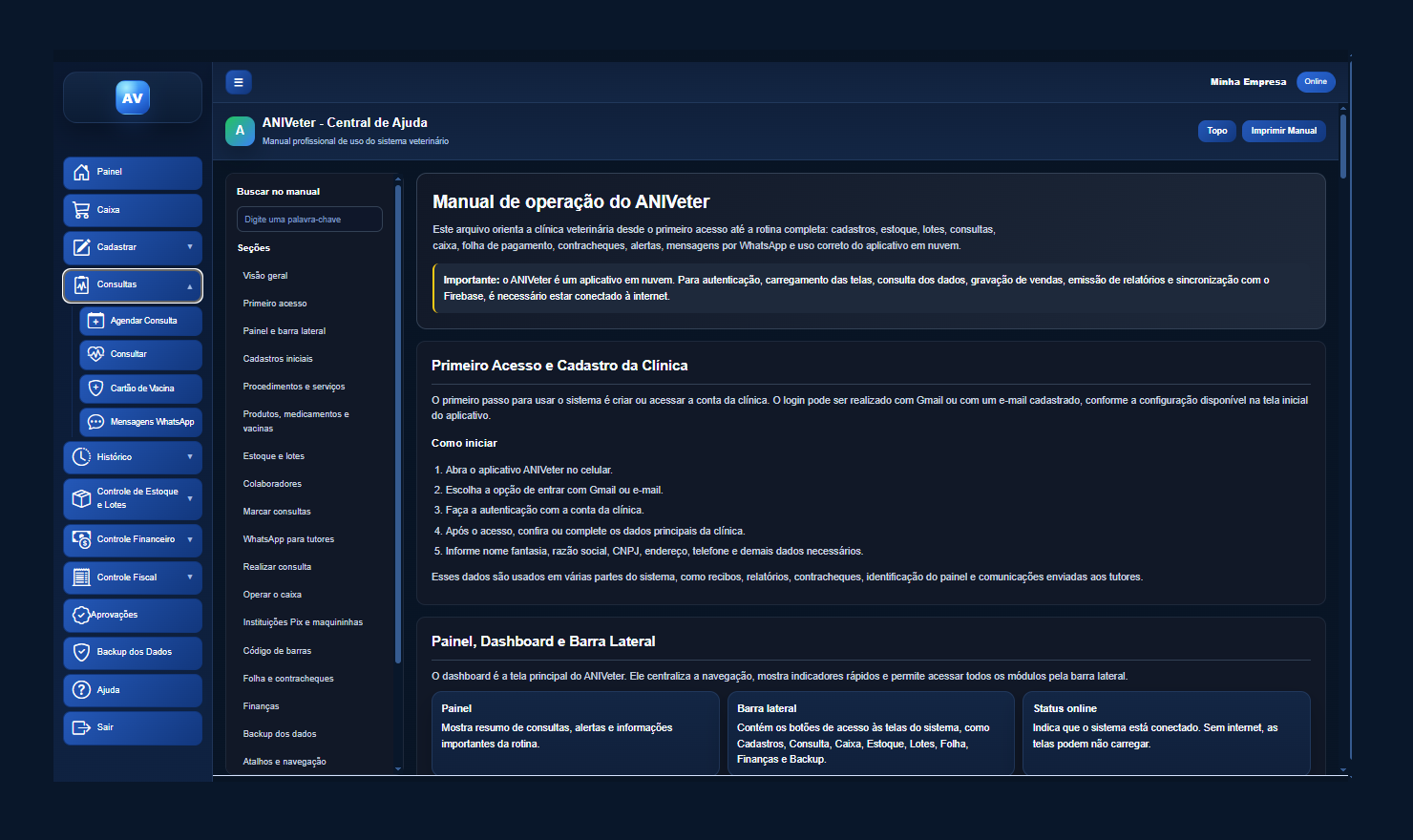Click the Topo button

tap(1217, 131)
